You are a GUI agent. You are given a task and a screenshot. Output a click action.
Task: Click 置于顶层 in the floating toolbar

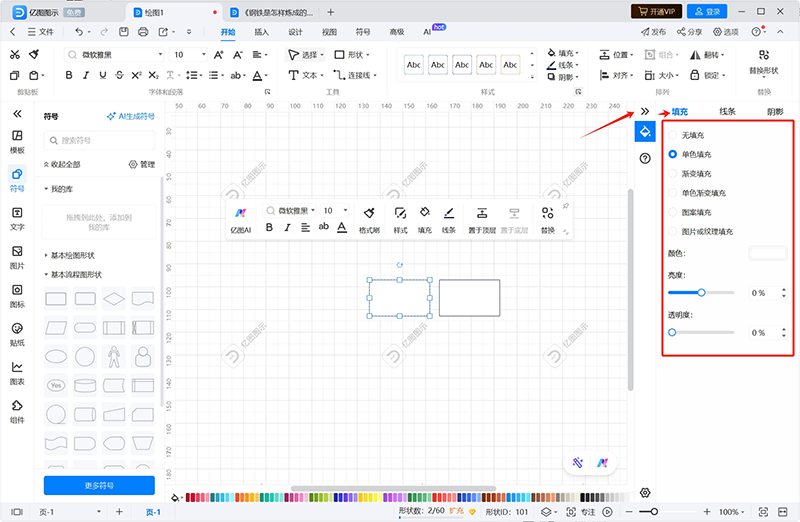[482, 220]
